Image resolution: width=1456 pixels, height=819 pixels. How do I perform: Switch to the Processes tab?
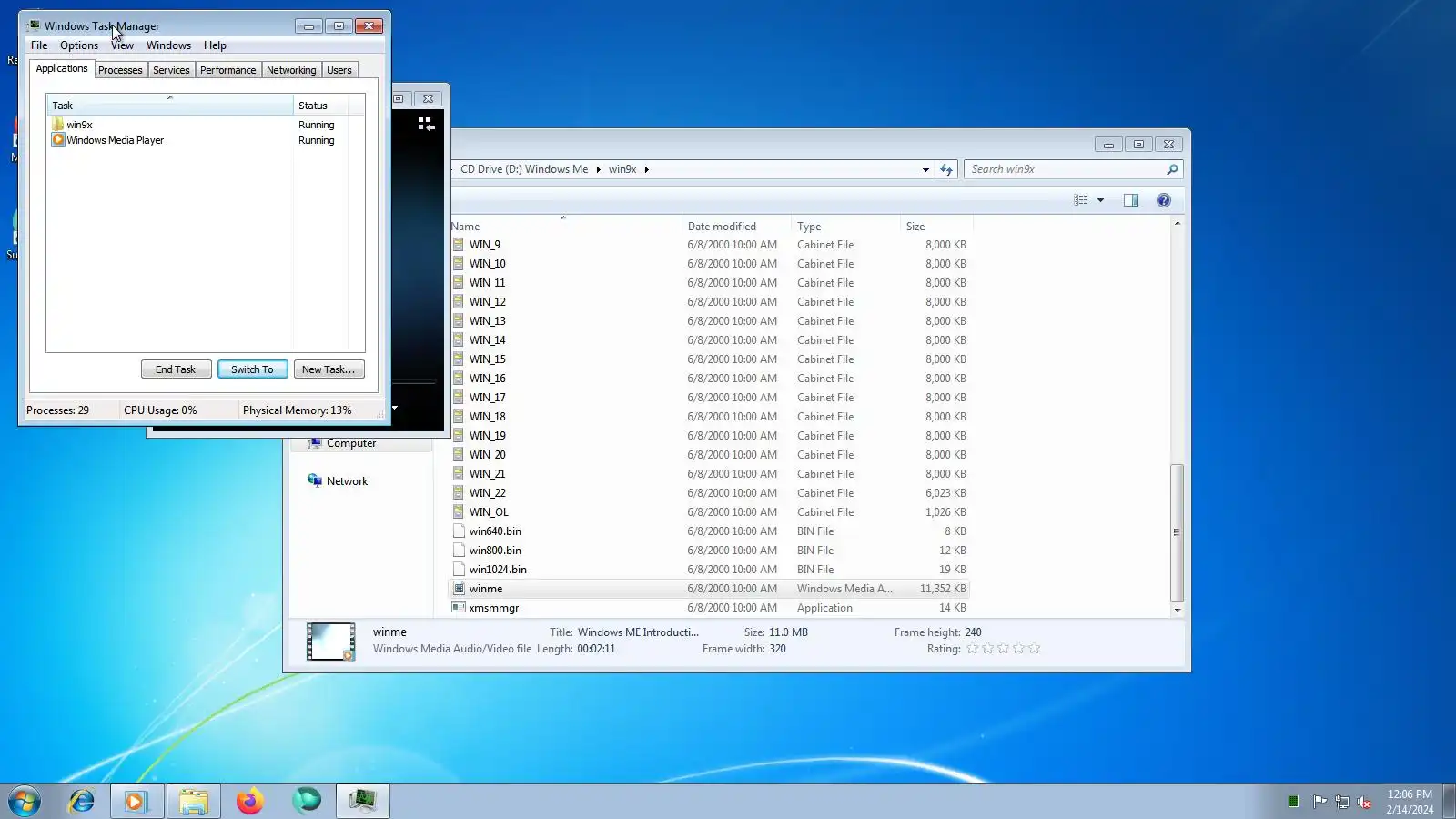(x=120, y=70)
